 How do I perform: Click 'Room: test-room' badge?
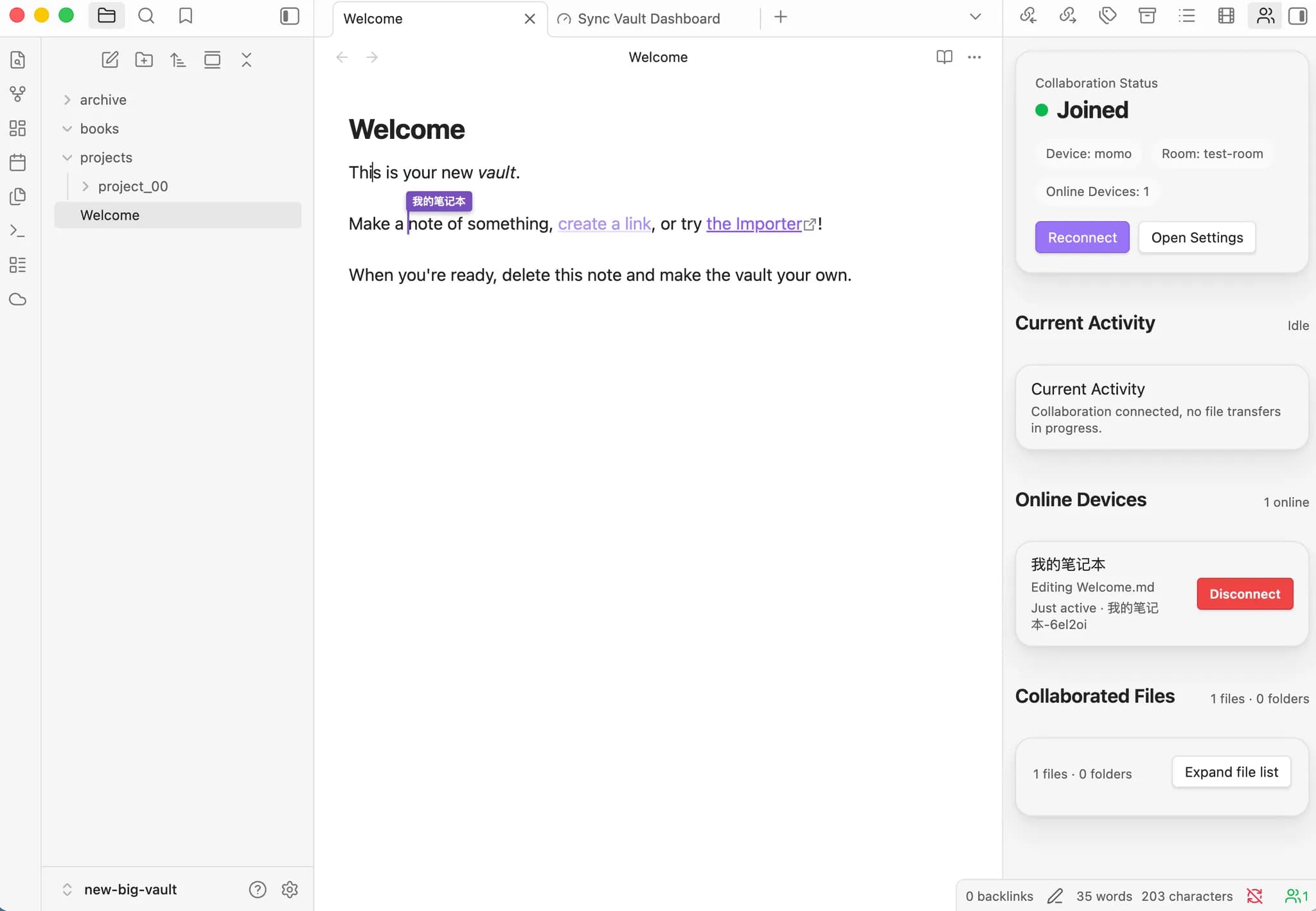tap(1212, 154)
